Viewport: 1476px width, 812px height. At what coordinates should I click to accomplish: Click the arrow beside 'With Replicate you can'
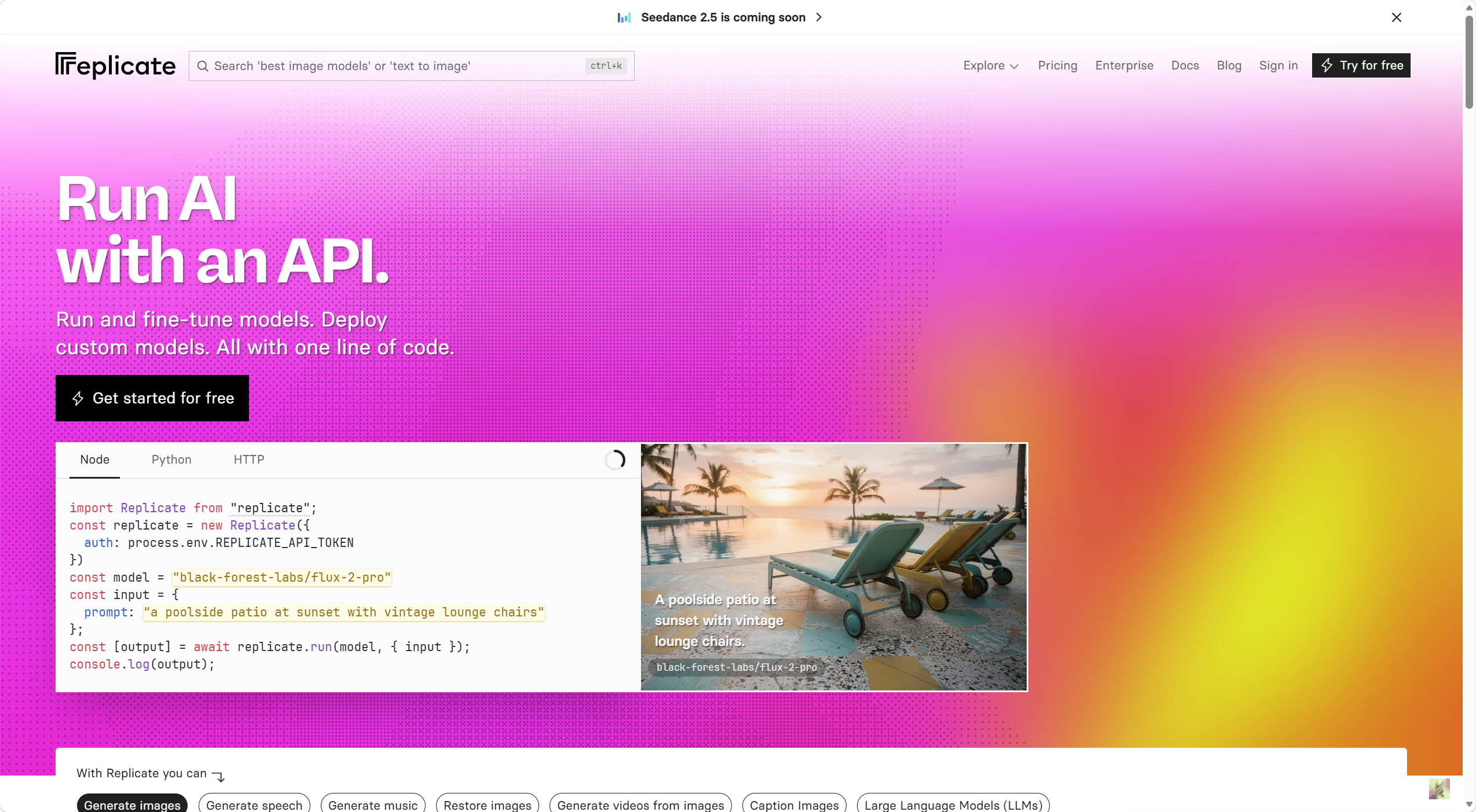(218, 776)
